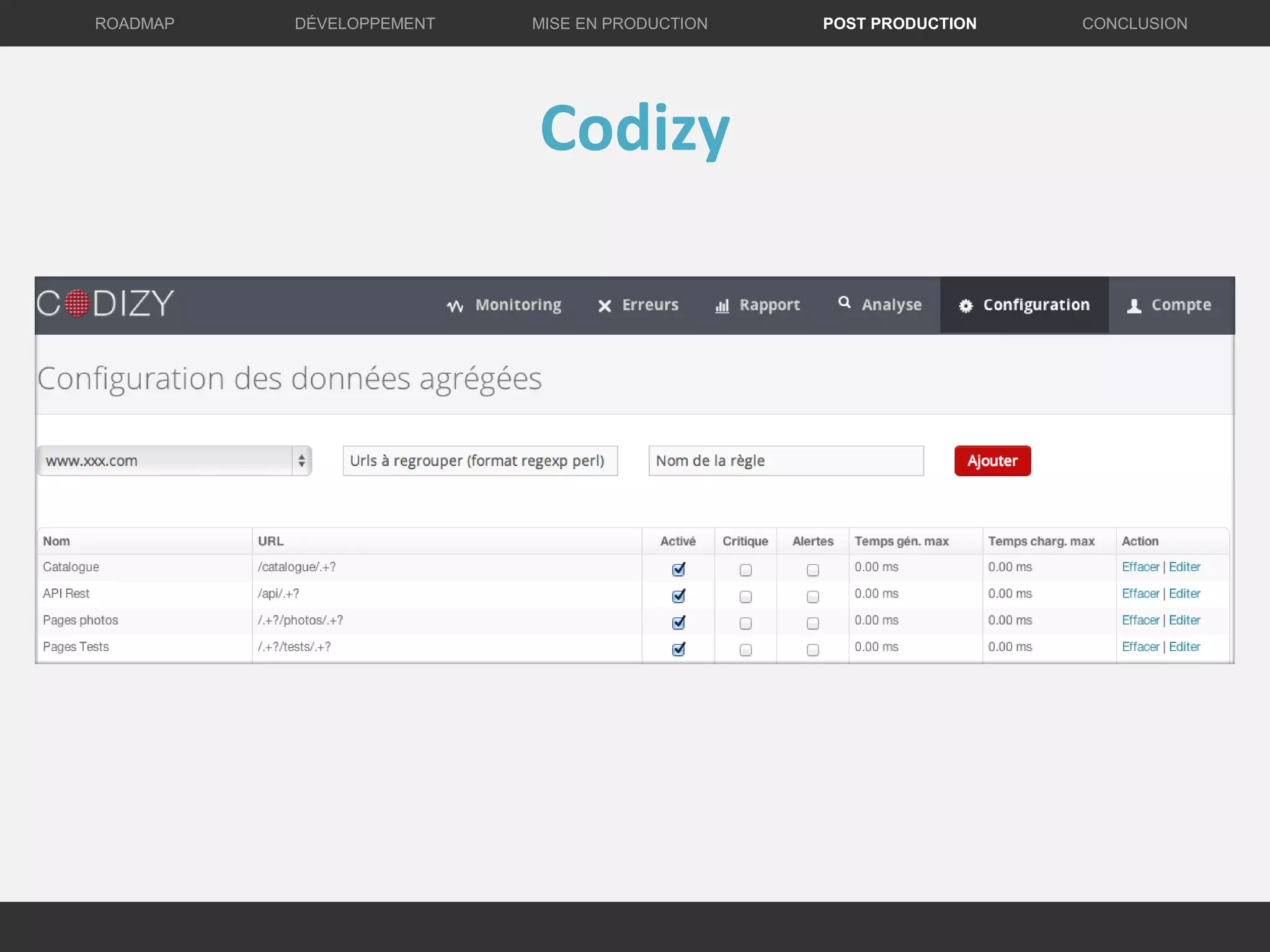The image size is (1270, 952).
Task: Select the Configuration menu item
Action: click(x=1024, y=305)
